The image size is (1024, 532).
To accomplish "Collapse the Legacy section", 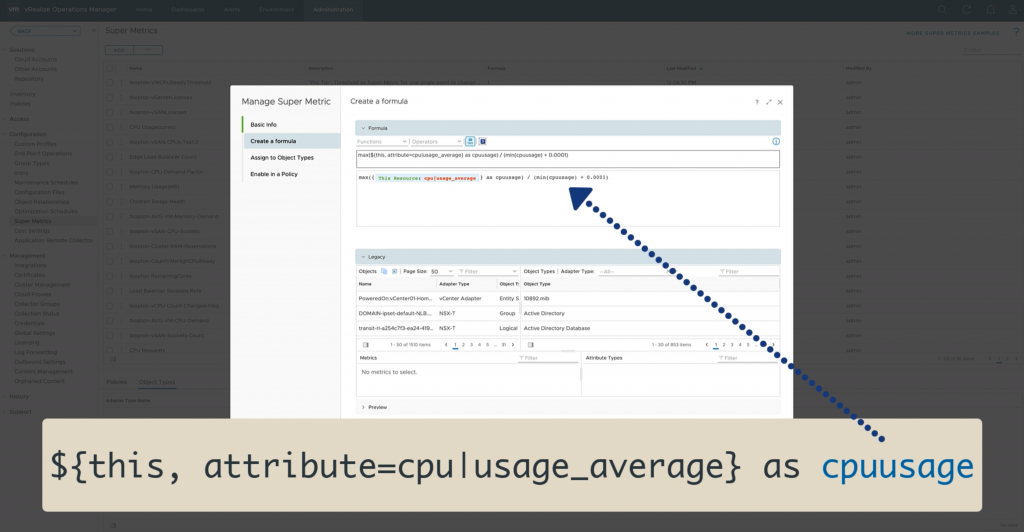I will click(363, 257).
